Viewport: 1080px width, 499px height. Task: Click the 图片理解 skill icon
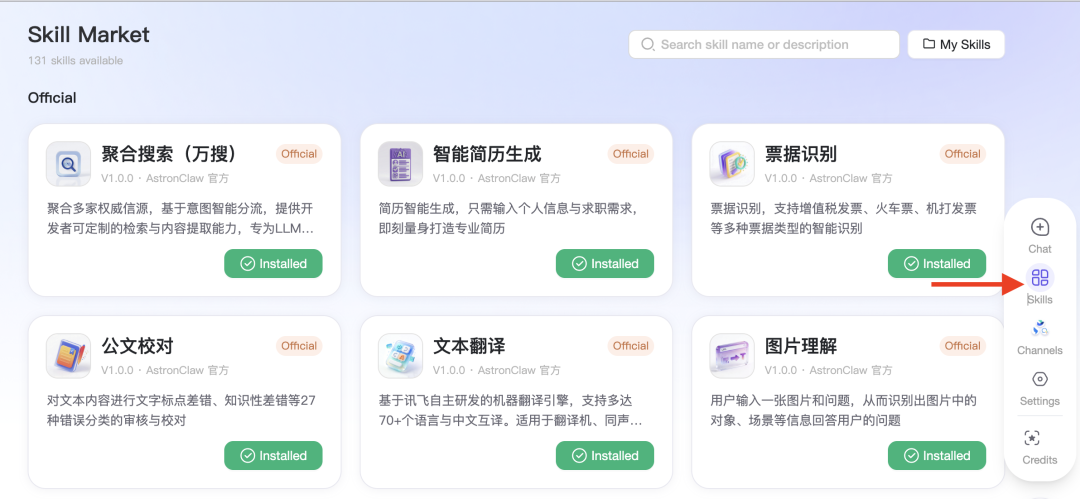(732, 356)
